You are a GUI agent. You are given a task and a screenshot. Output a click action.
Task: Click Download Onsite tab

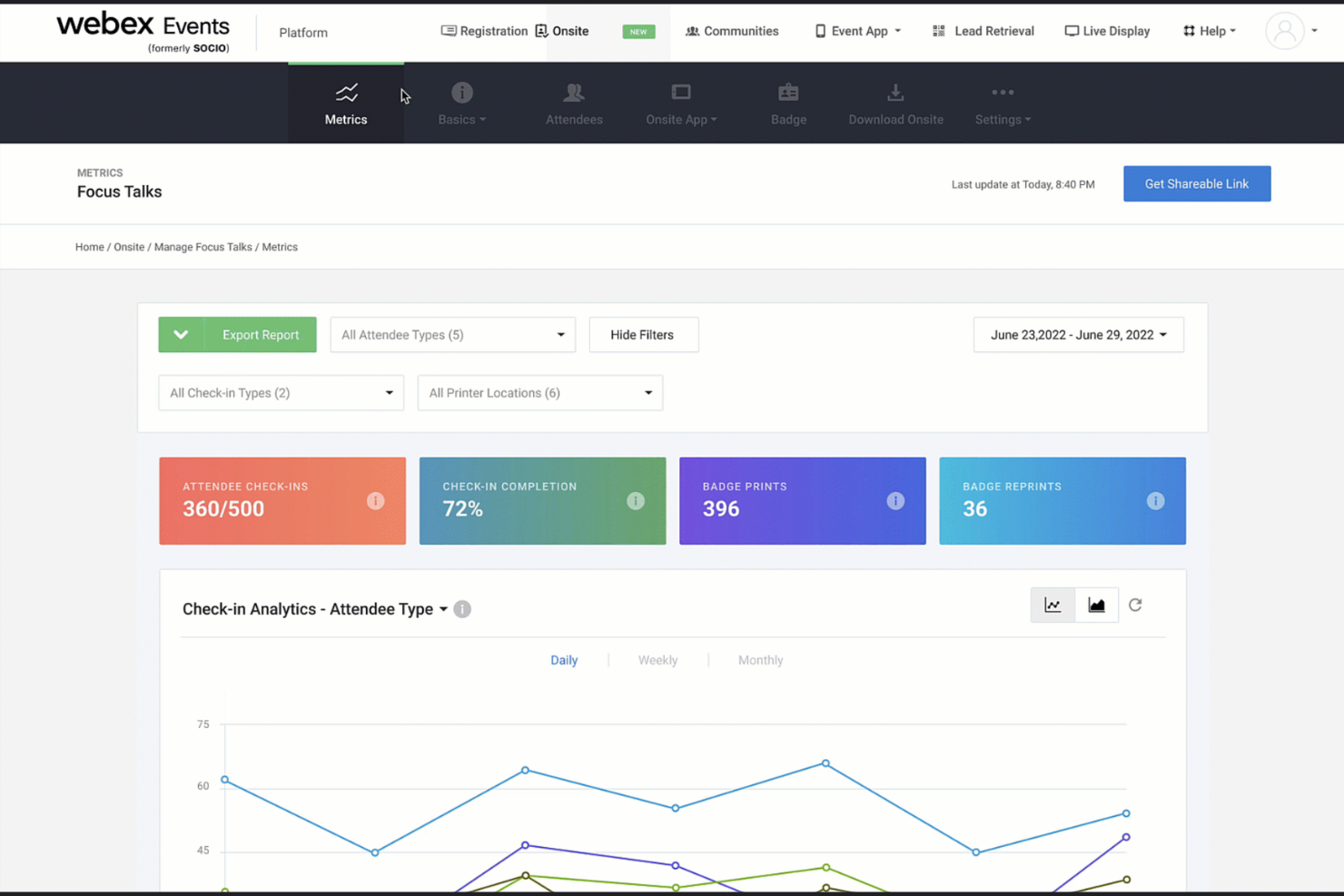tap(895, 103)
